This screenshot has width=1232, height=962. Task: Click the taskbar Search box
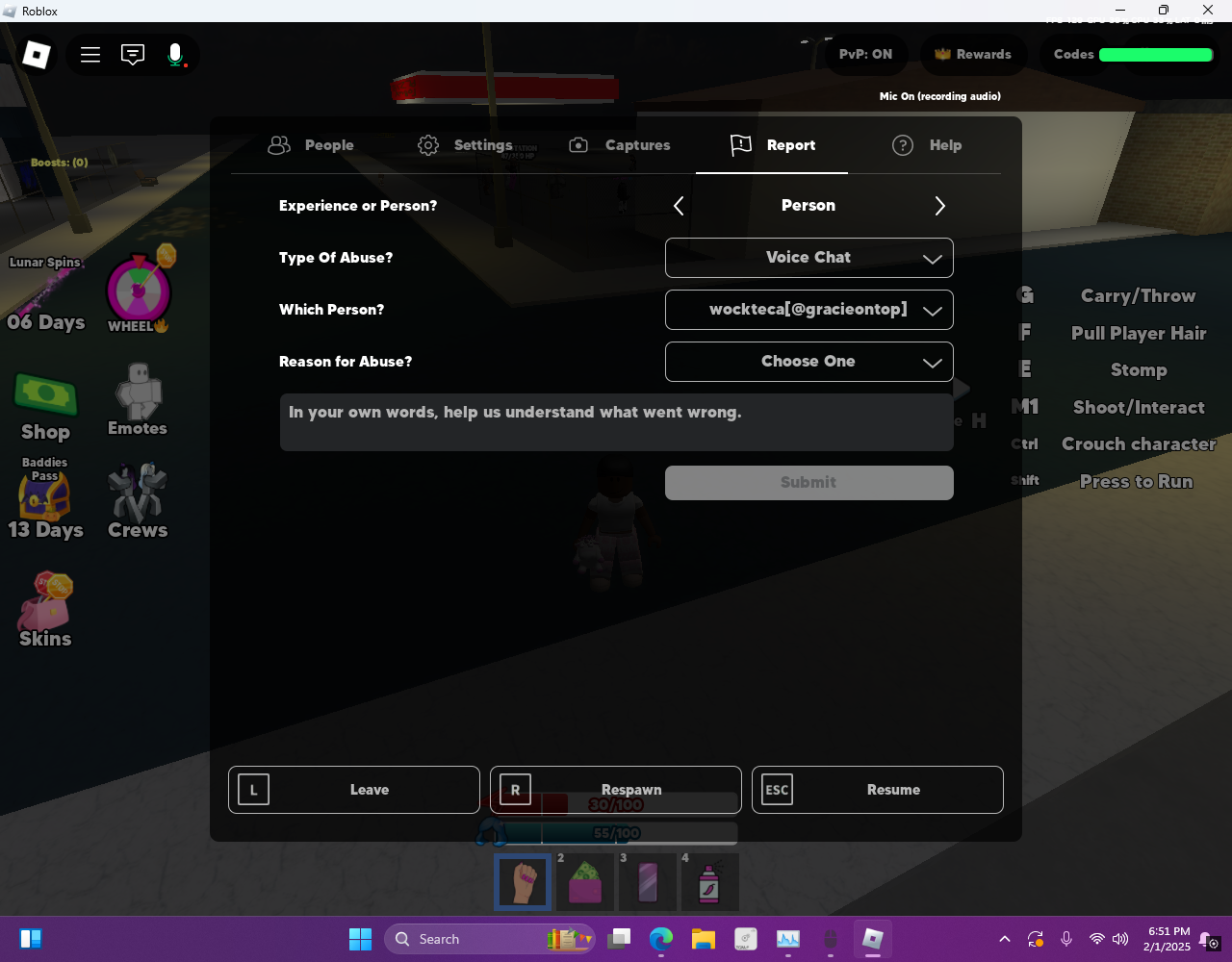click(x=489, y=939)
